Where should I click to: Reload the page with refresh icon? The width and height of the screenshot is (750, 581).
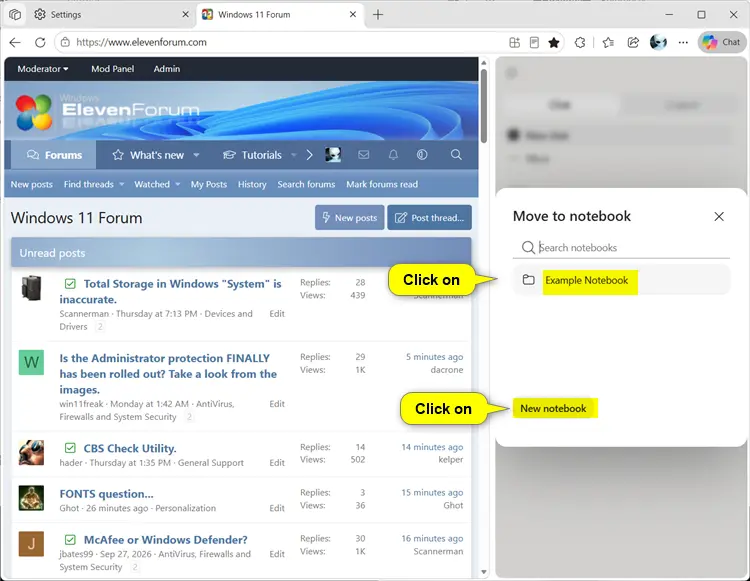coord(40,43)
